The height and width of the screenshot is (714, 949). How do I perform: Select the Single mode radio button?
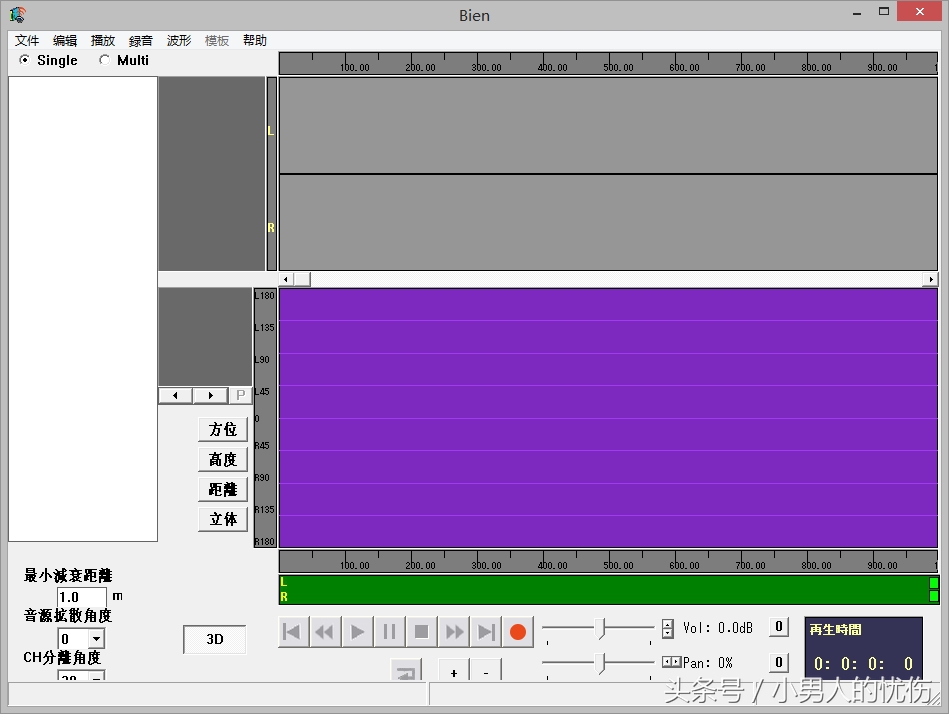tap(25, 60)
